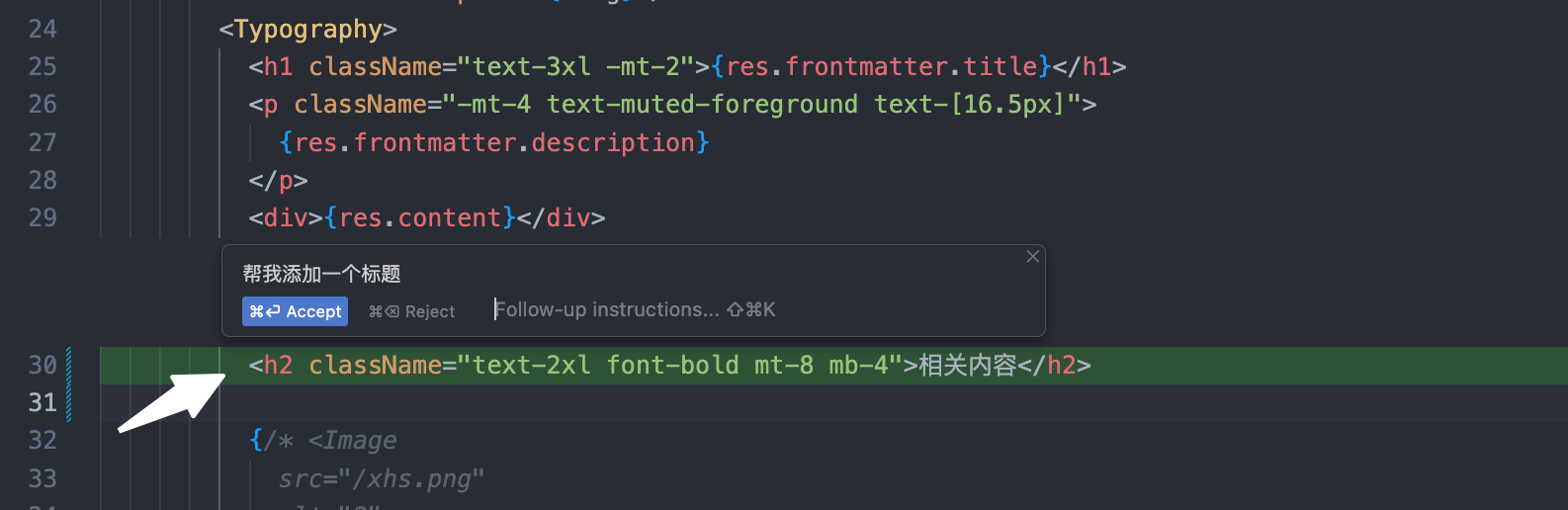
Task: Close the inline AI prompt widget
Action: [x=1032, y=257]
